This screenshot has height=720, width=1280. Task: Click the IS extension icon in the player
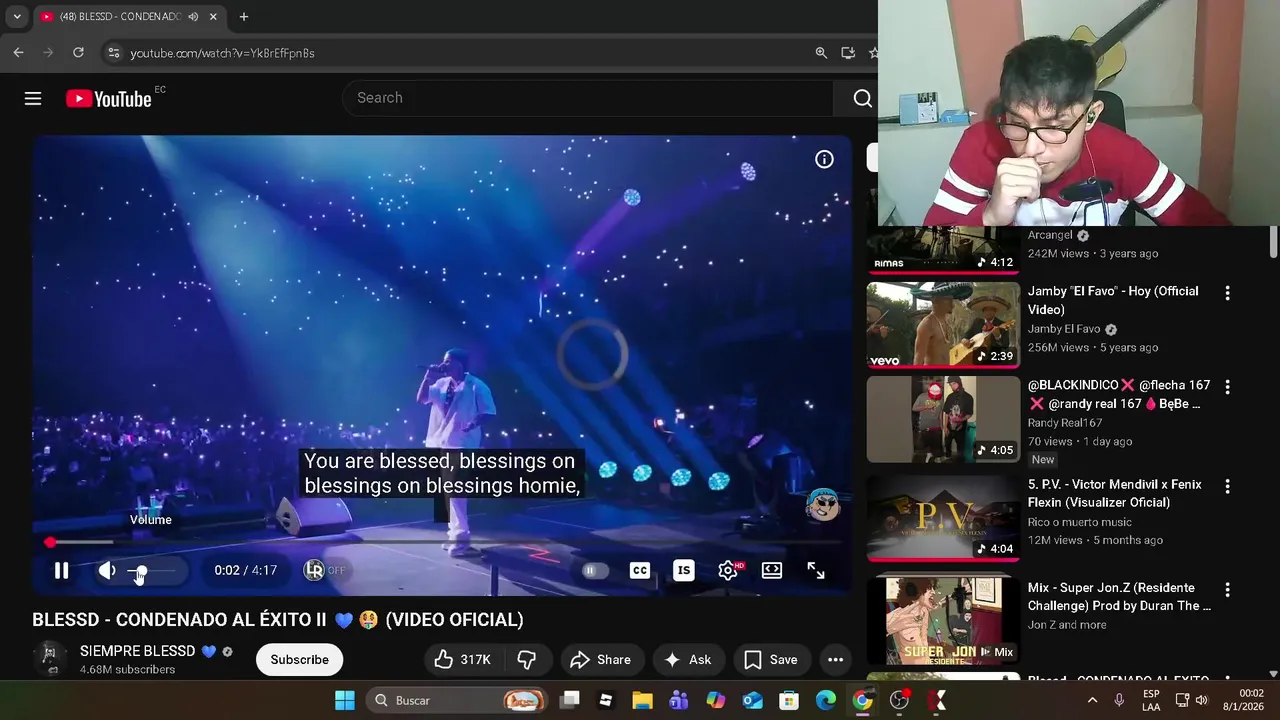pos(684,570)
